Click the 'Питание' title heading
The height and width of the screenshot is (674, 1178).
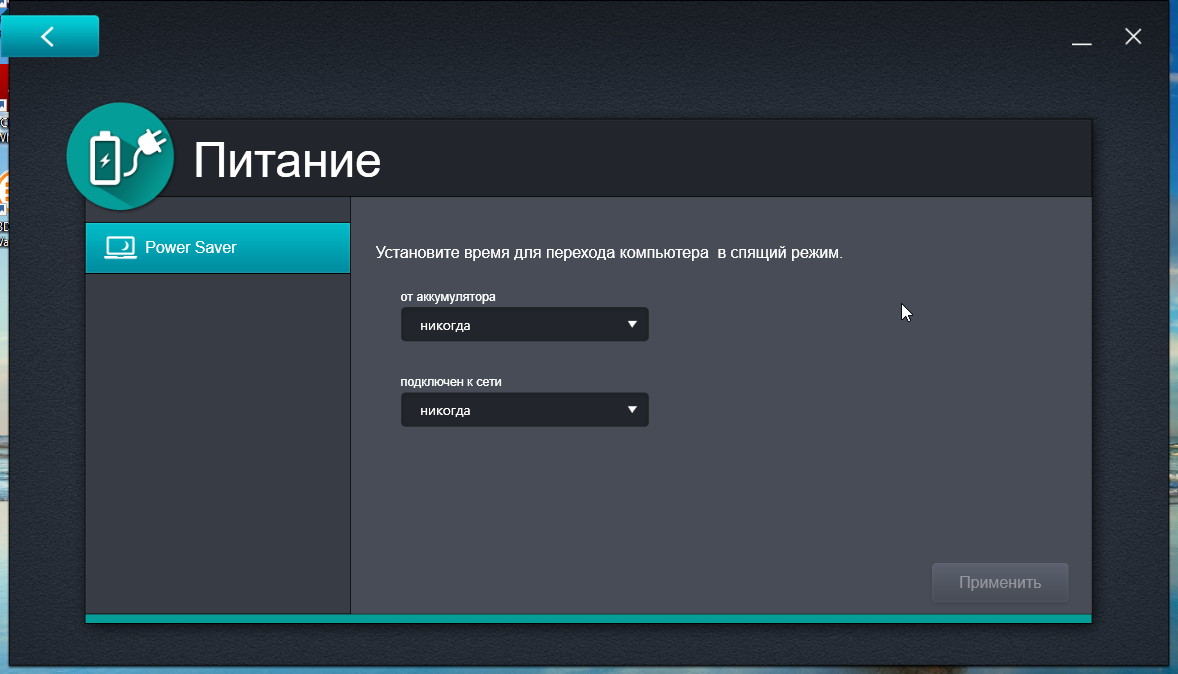287,160
